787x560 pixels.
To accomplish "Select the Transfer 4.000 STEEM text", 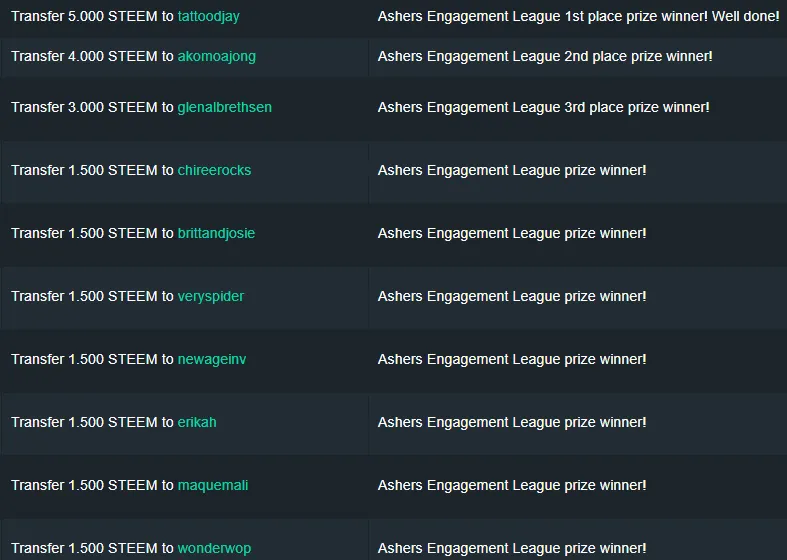I will pos(84,56).
